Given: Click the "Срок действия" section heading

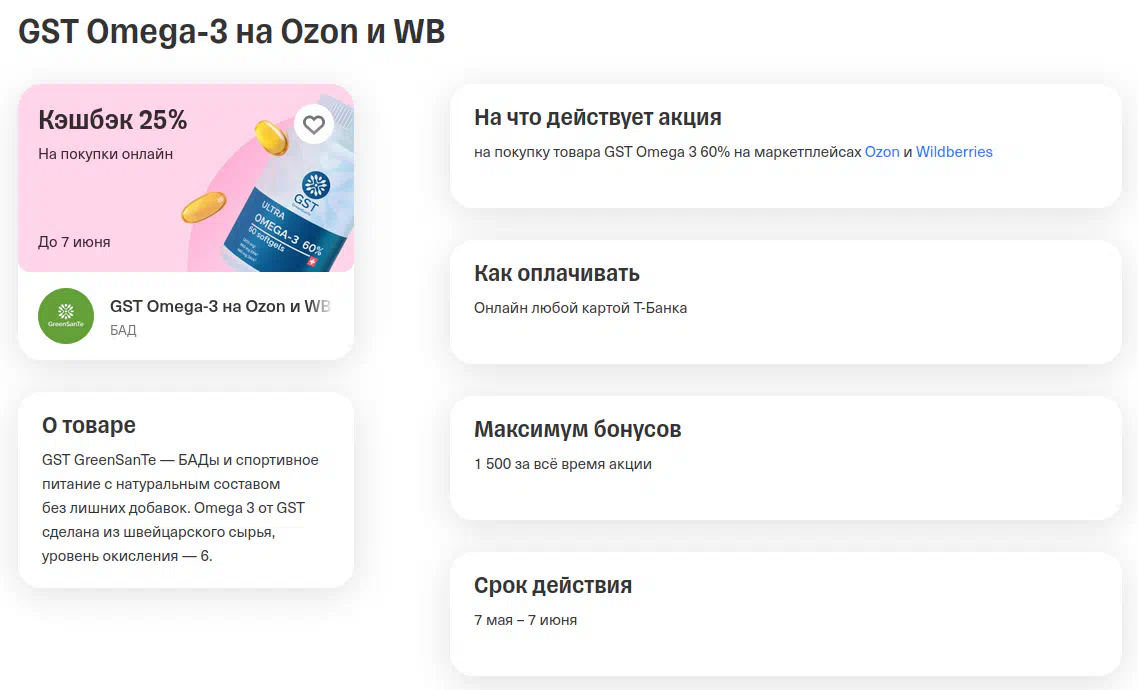Looking at the screenshot, I should pyautogui.click(x=552, y=585).
